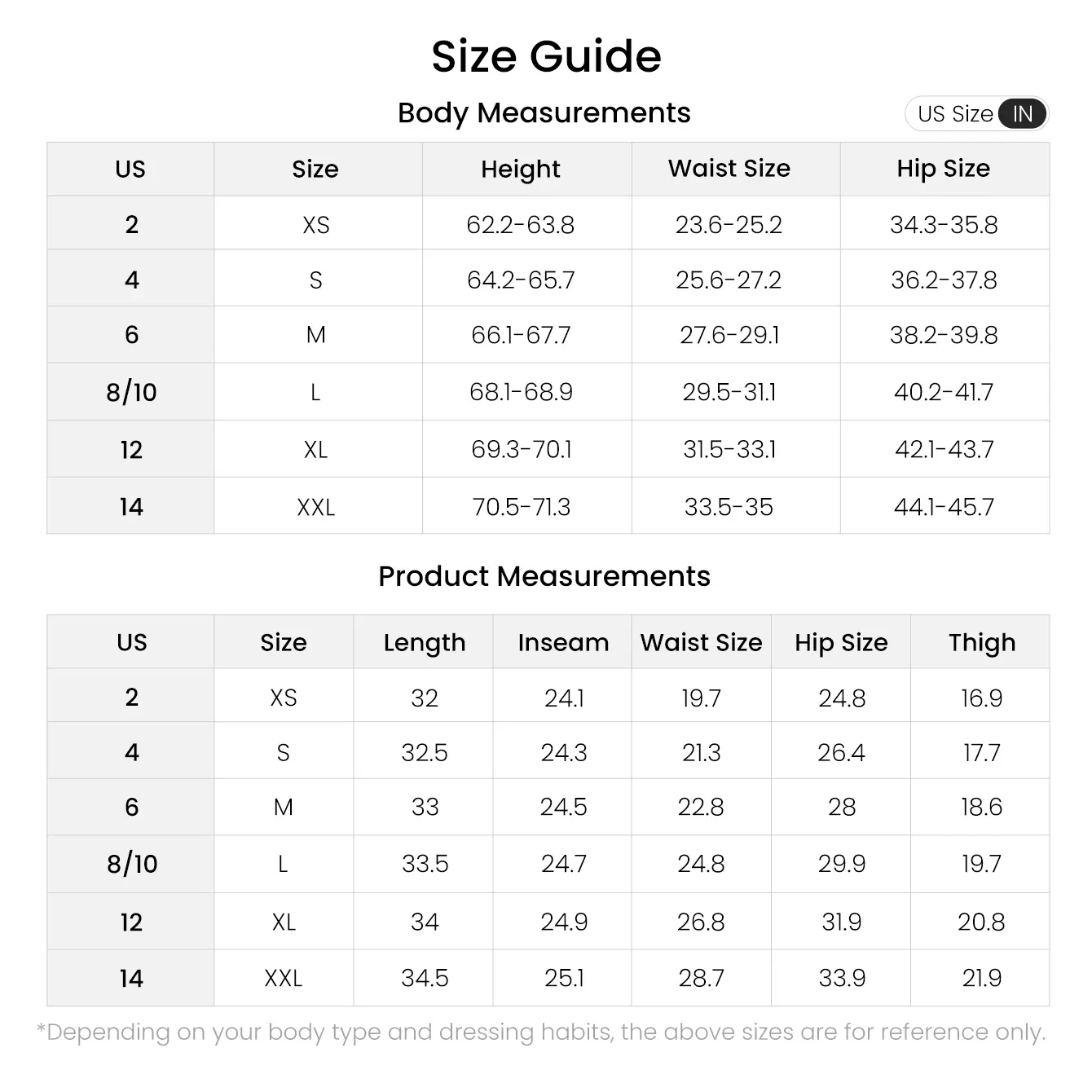Click the Thigh column header

coord(982,642)
